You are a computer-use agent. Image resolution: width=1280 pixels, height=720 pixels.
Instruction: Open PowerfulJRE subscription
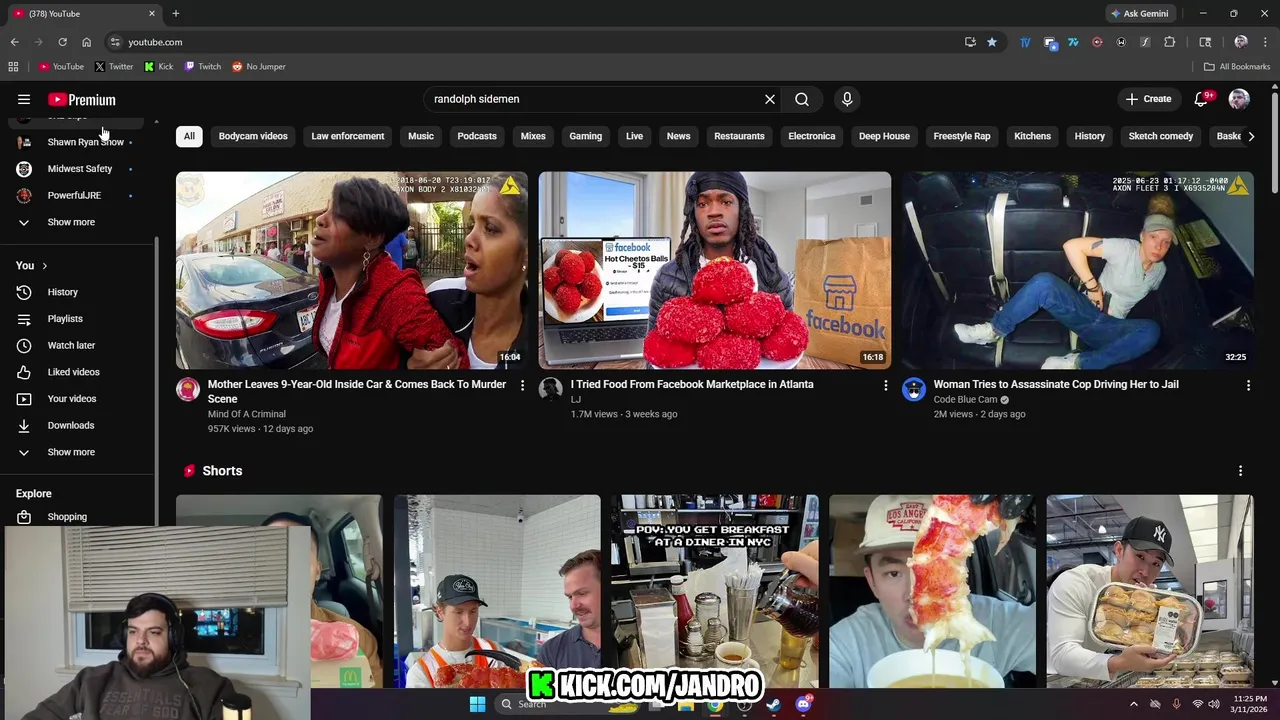click(x=80, y=195)
